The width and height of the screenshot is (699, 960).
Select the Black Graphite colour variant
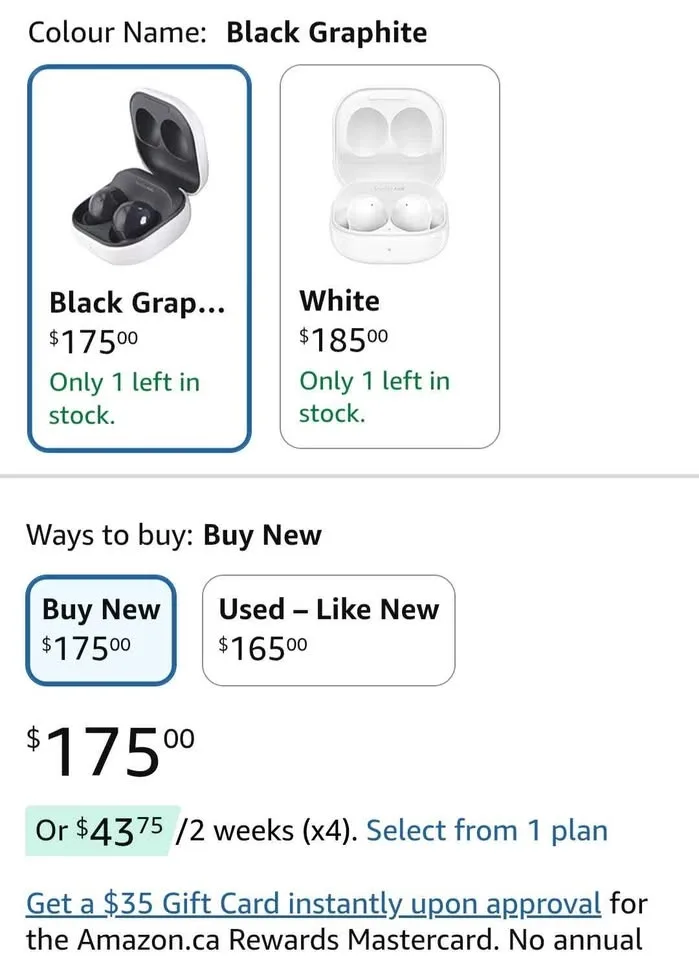pos(140,250)
